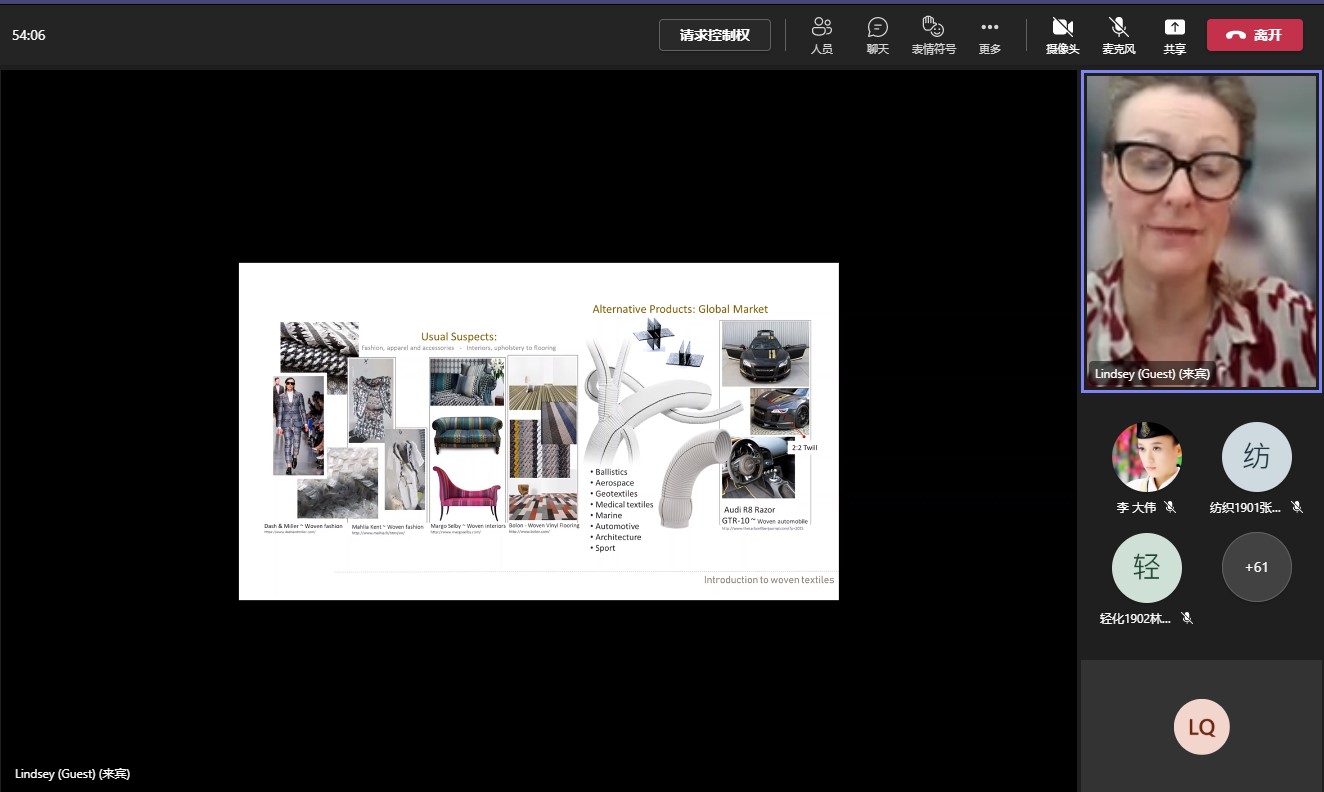Select Lindsey's video feed tile
Image resolution: width=1324 pixels, height=792 pixels.
coord(1201,232)
